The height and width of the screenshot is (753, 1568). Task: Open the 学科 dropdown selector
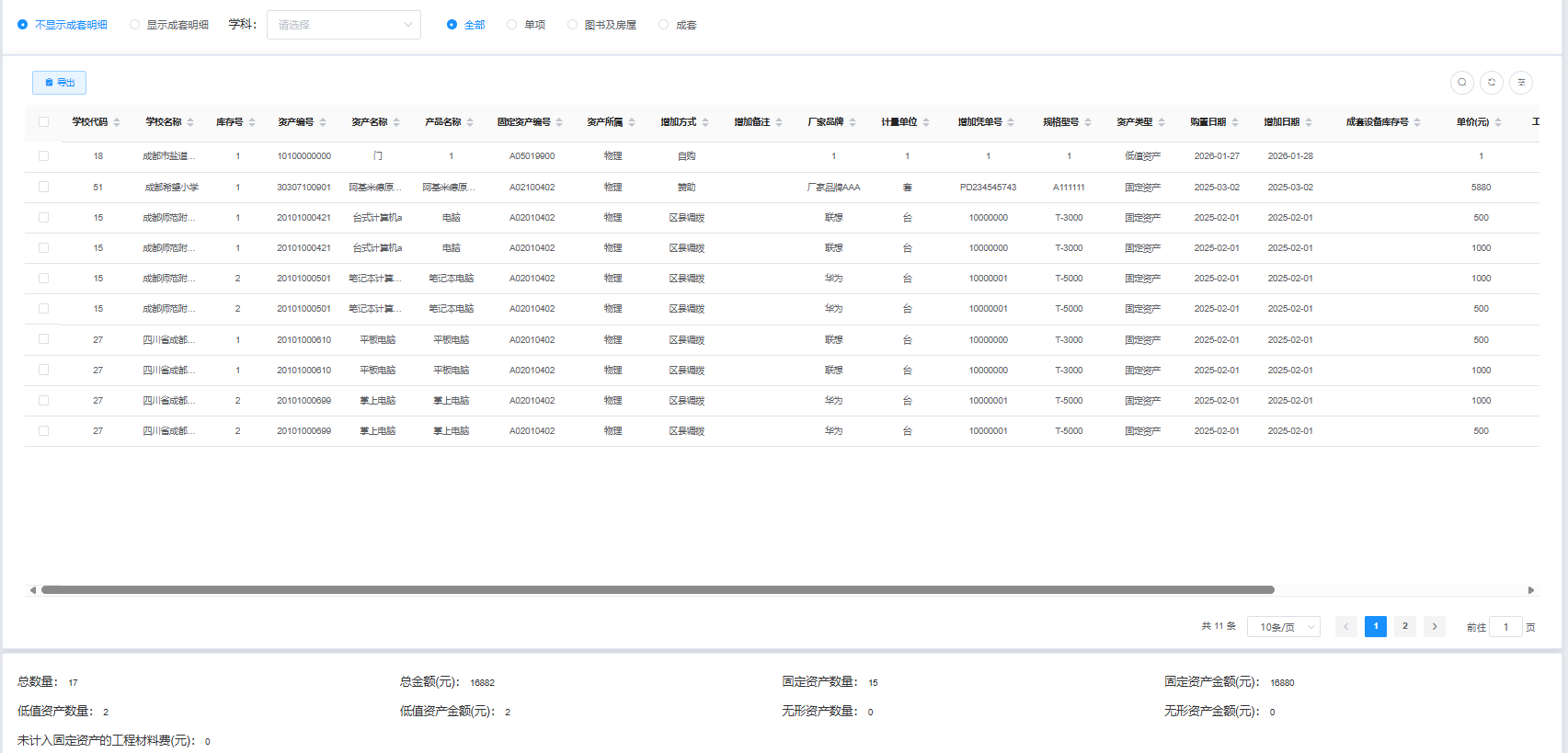(343, 25)
